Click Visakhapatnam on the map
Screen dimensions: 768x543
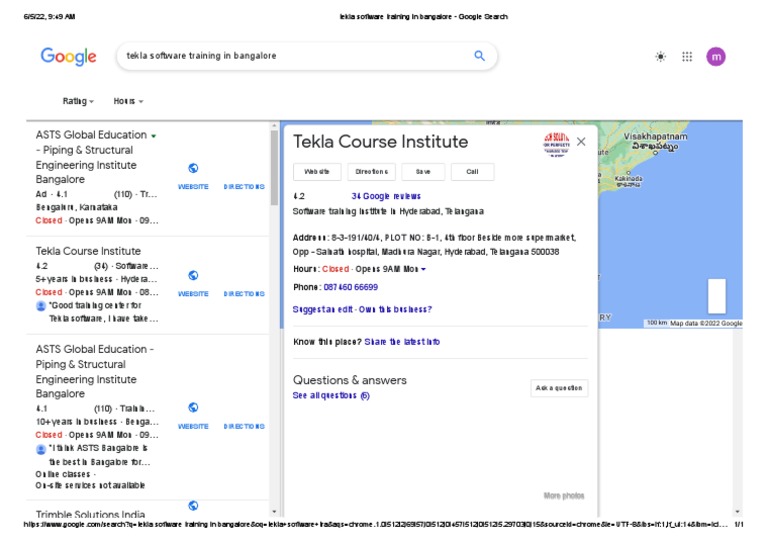(655, 141)
